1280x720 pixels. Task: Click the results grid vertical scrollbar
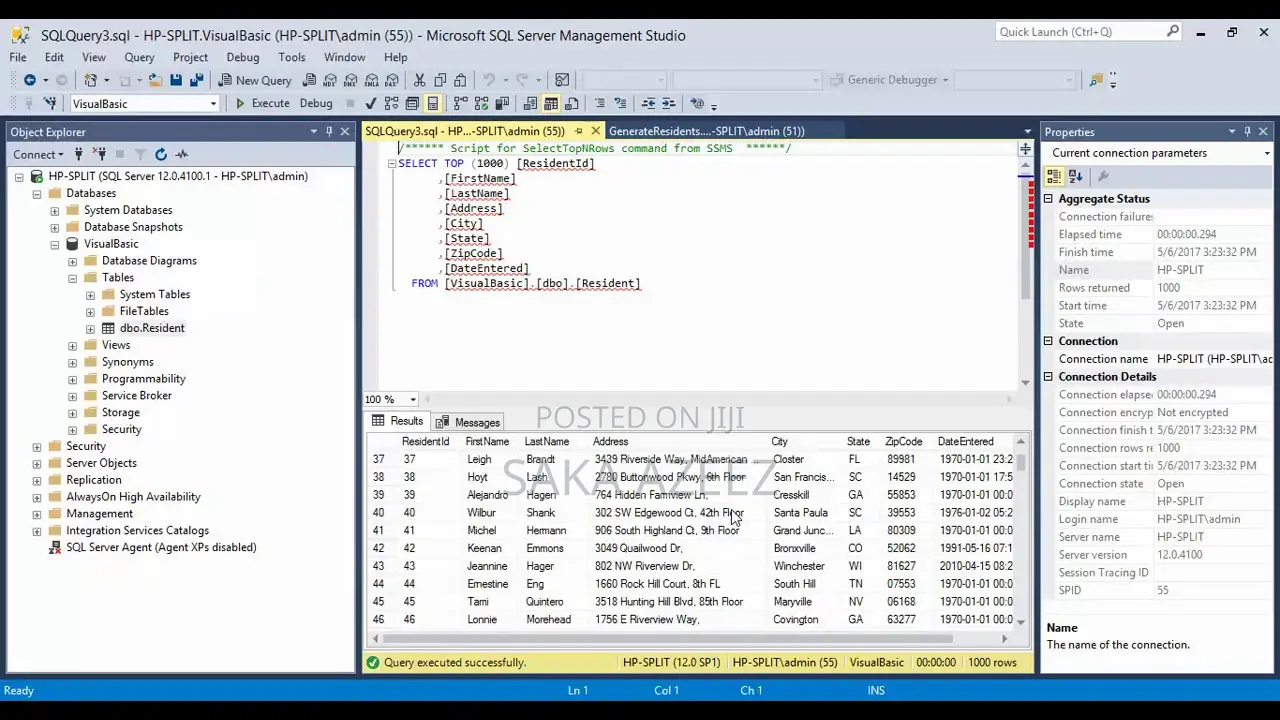[1021, 530]
